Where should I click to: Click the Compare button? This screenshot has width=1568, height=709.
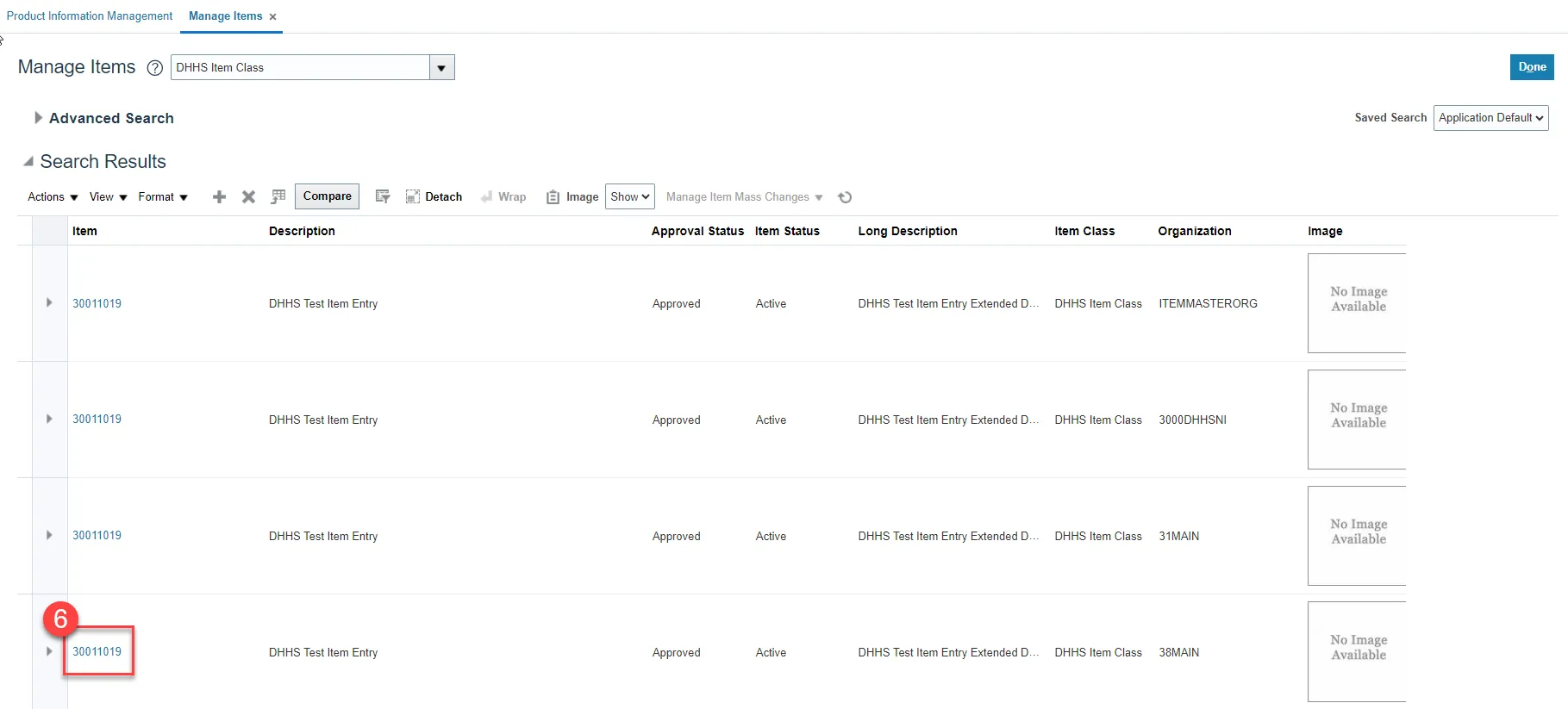[327, 196]
